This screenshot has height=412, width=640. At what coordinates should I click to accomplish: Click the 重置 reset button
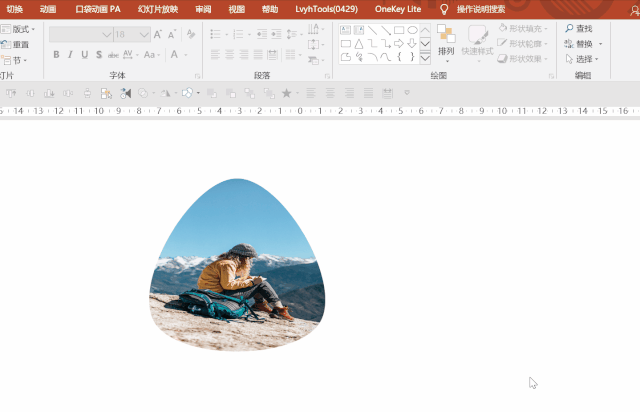(15, 45)
